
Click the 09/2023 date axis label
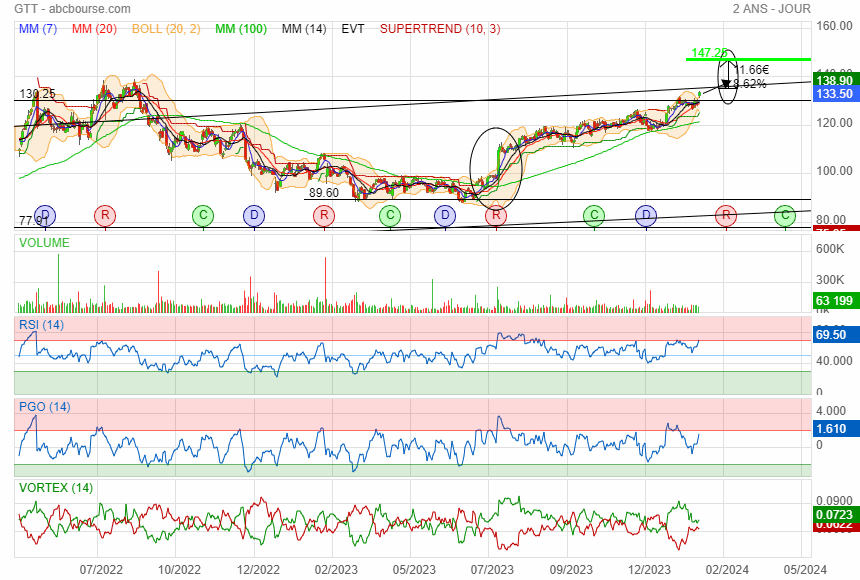click(571, 570)
